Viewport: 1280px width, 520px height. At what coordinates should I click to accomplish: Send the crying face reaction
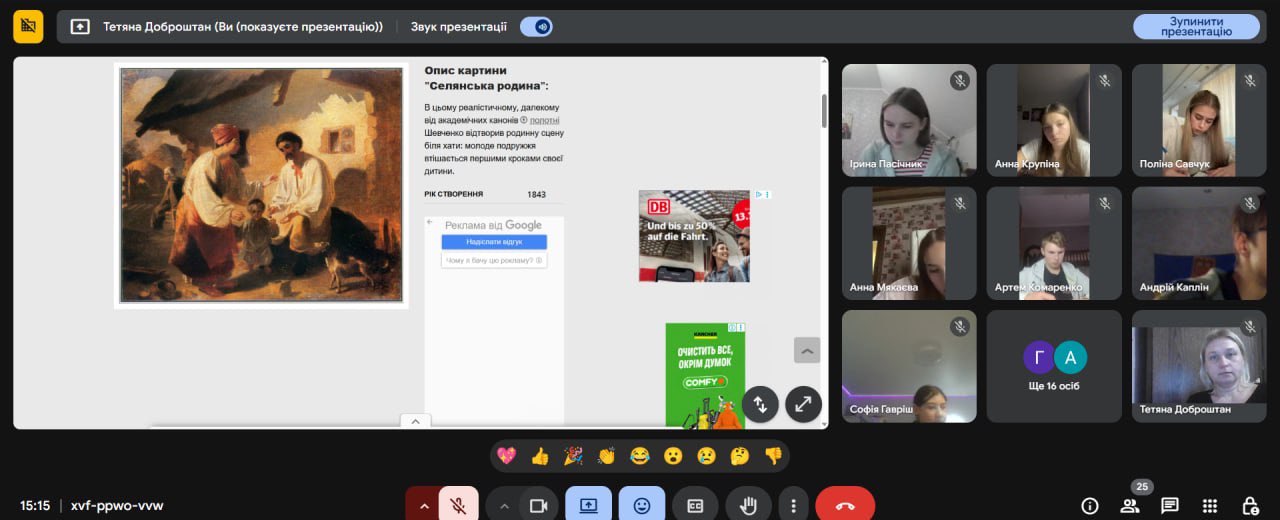(x=706, y=456)
